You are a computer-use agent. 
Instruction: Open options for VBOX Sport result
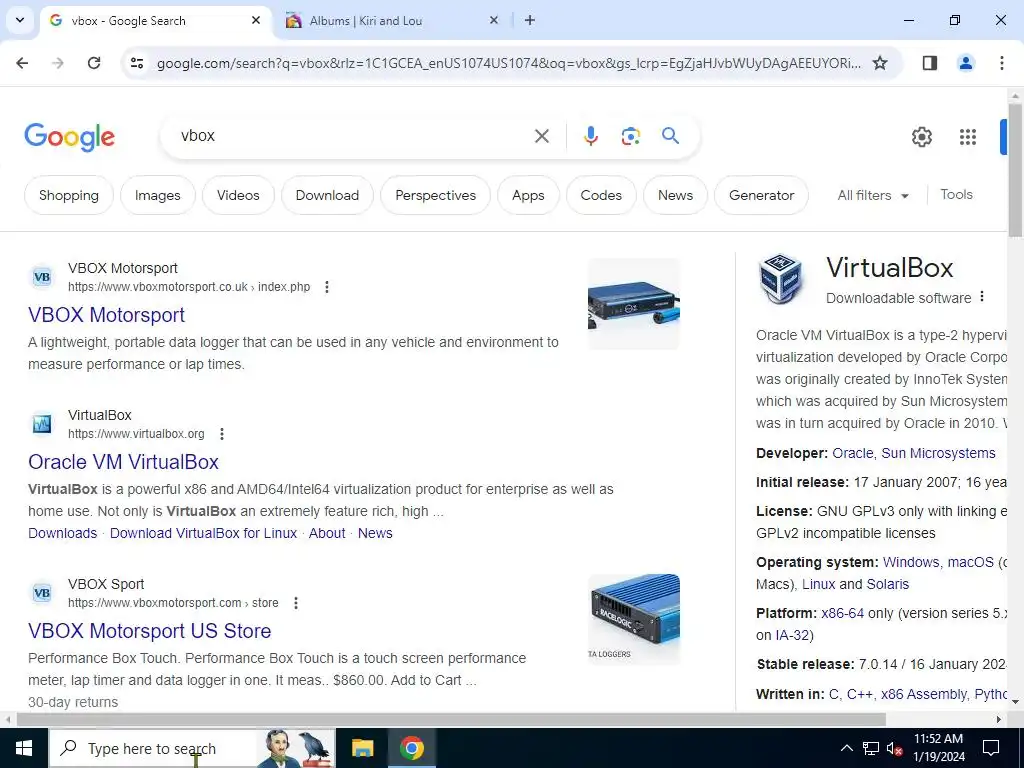(x=296, y=603)
